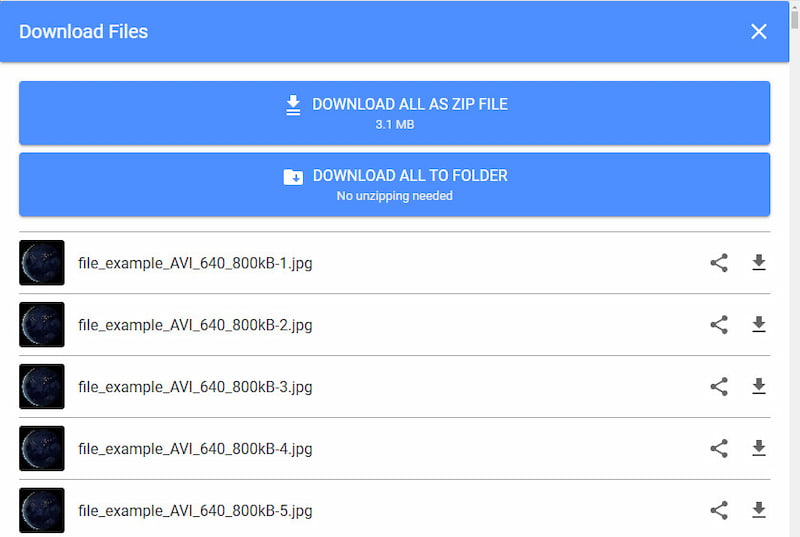The image size is (800, 537).
Task: Select file name file_example_AVI_640_800kB-3.jpg
Action: [x=195, y=387]
